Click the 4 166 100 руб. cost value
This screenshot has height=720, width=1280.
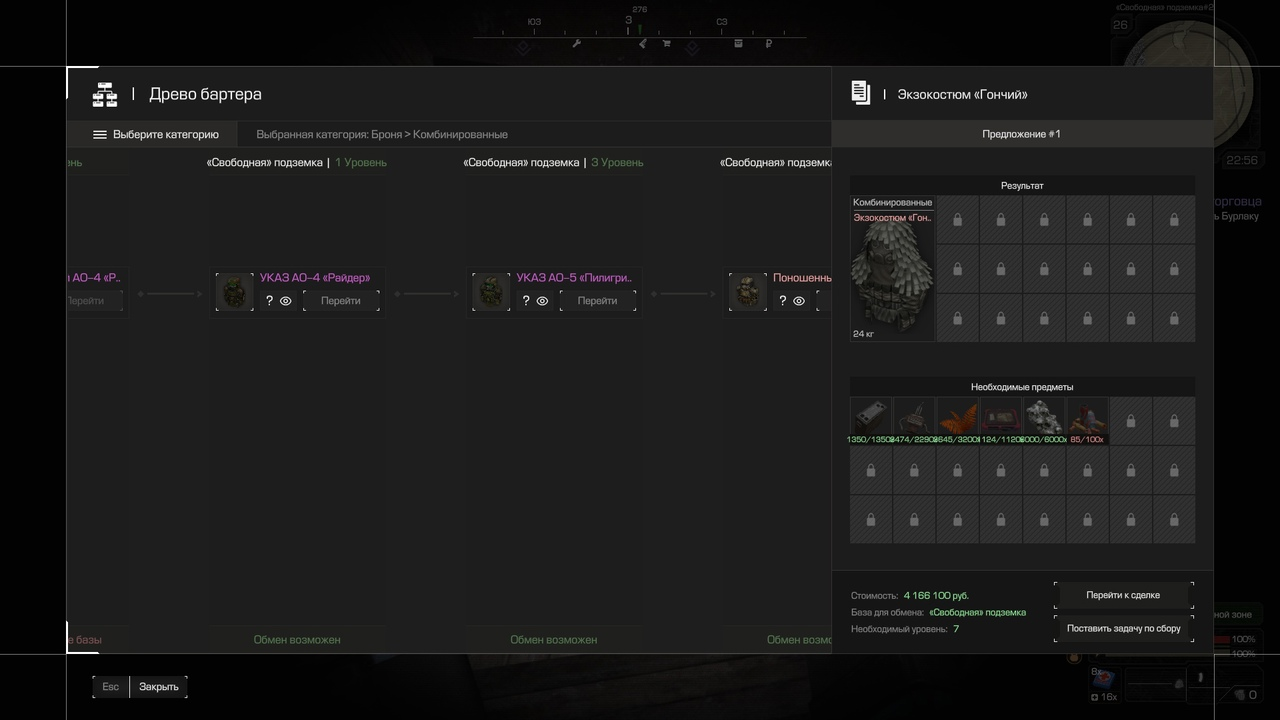936,595
